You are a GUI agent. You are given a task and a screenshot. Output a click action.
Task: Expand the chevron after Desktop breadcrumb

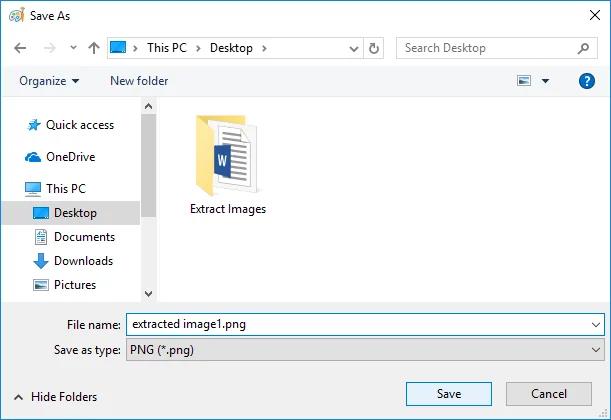[265, 48]
